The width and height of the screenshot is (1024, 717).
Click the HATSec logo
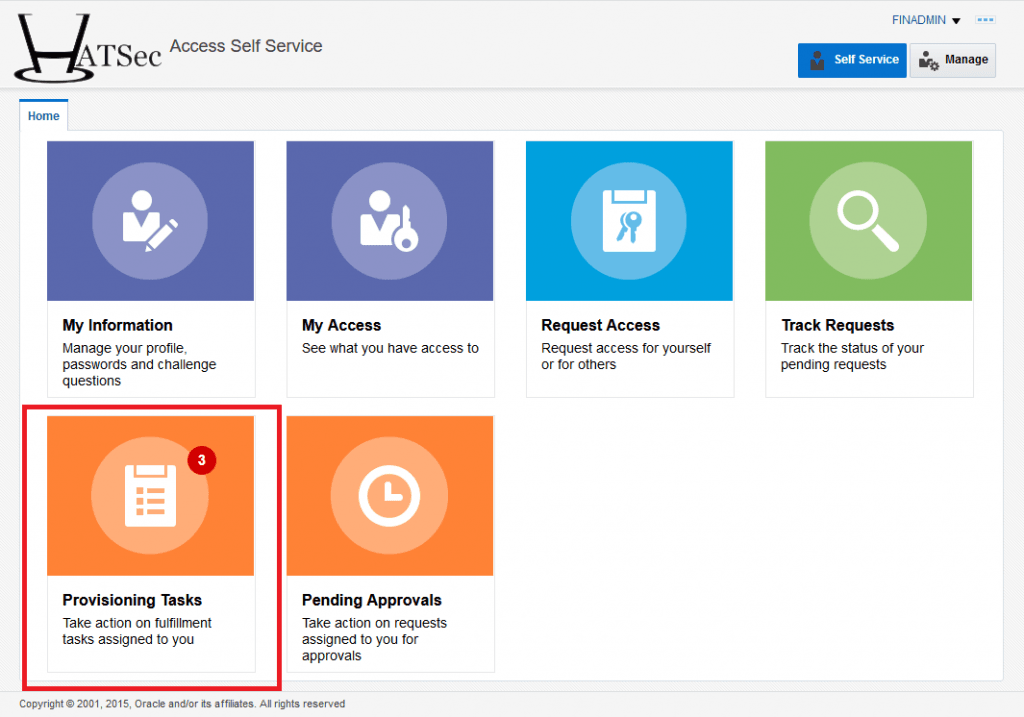(88, 48)
